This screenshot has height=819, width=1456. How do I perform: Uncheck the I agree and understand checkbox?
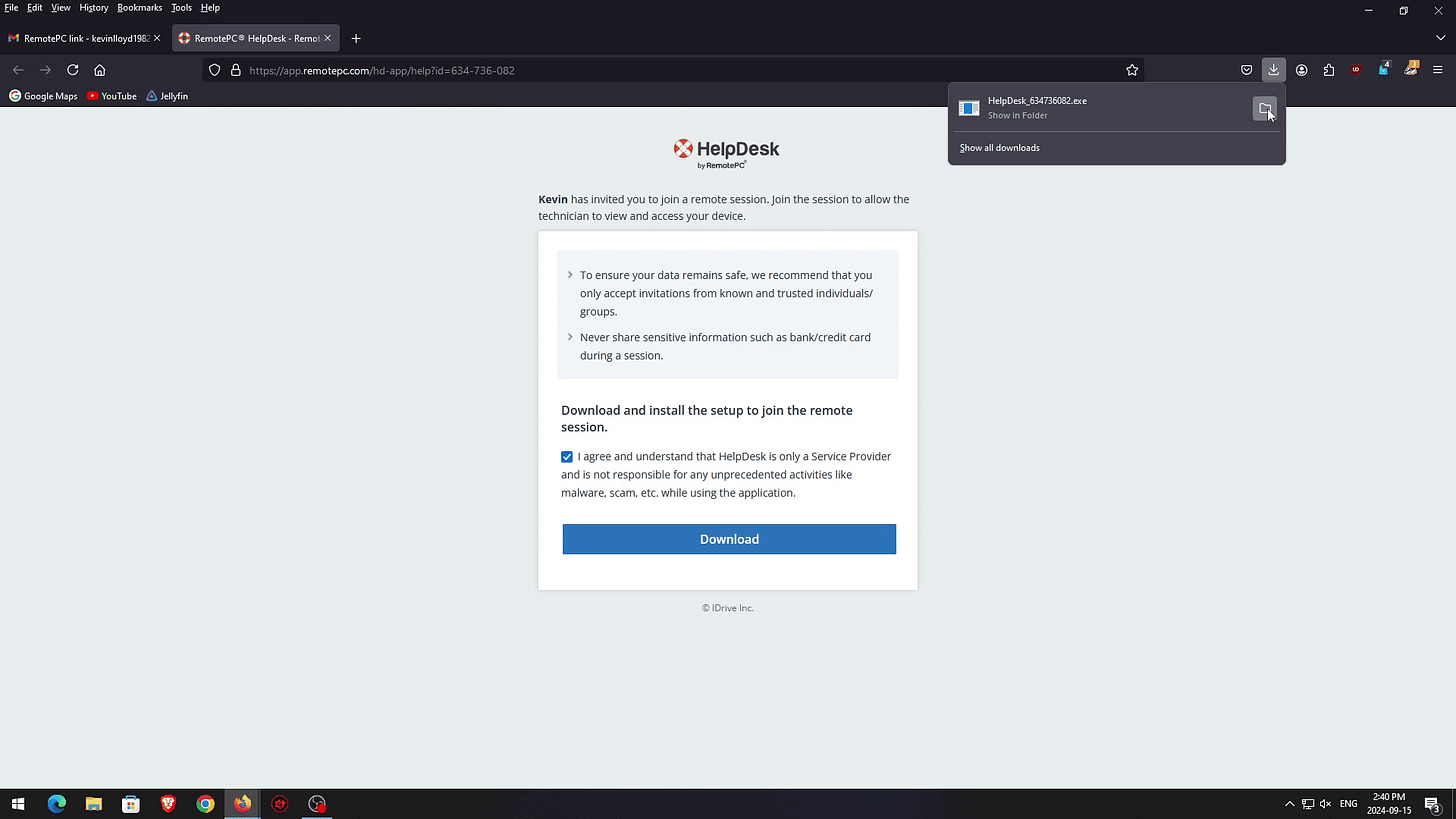[x=567, y=457]
